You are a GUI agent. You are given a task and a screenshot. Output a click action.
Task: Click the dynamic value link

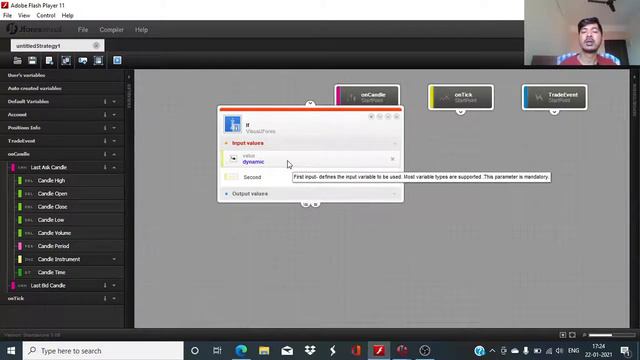(253, 162)
